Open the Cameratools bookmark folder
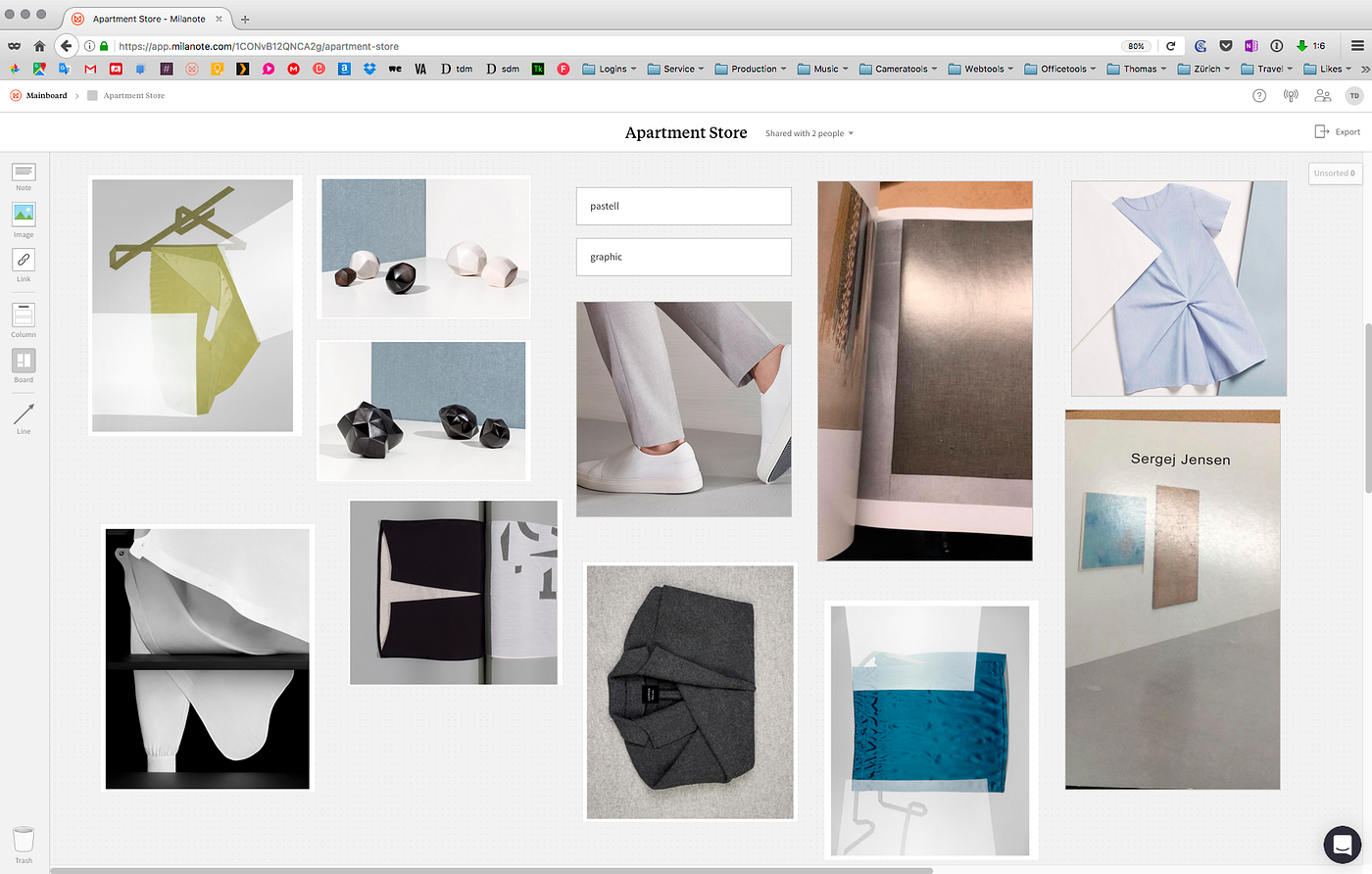The height and width of the screenshot is (874, 1372). click(898, 69)
